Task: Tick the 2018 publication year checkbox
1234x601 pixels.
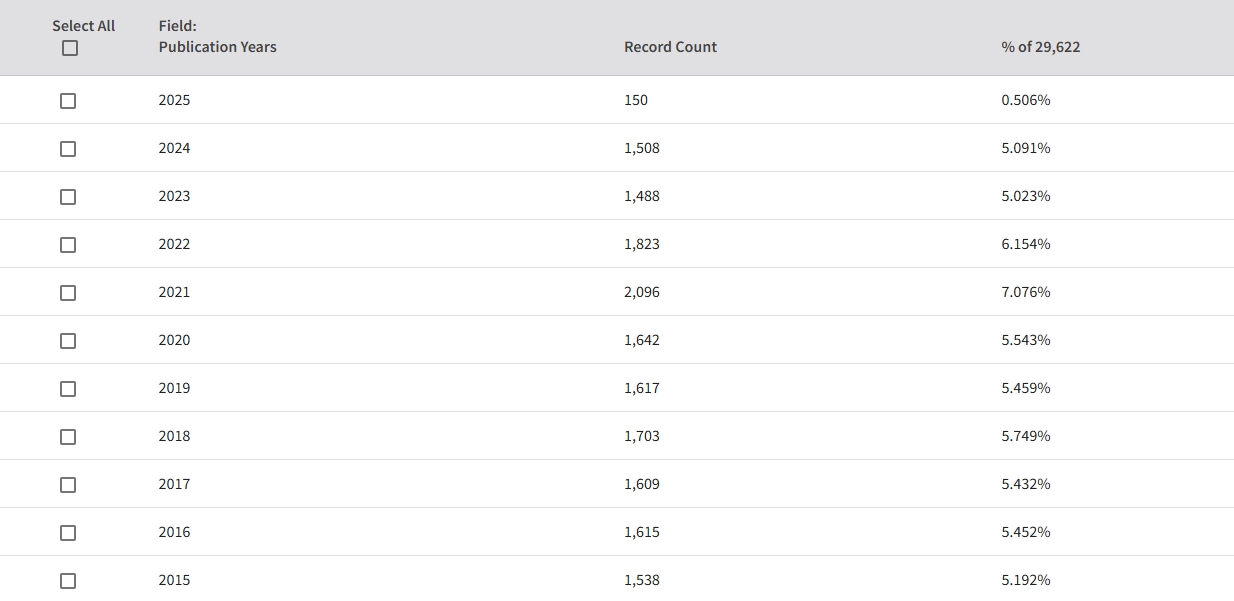Action: (68, 437)
